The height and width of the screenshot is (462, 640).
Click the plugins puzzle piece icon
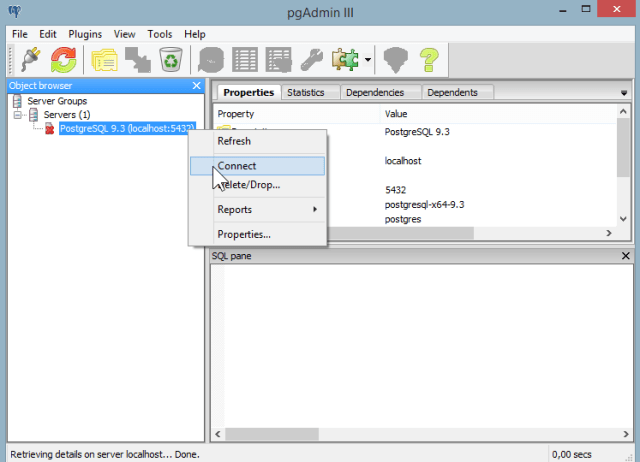[345, 60]
